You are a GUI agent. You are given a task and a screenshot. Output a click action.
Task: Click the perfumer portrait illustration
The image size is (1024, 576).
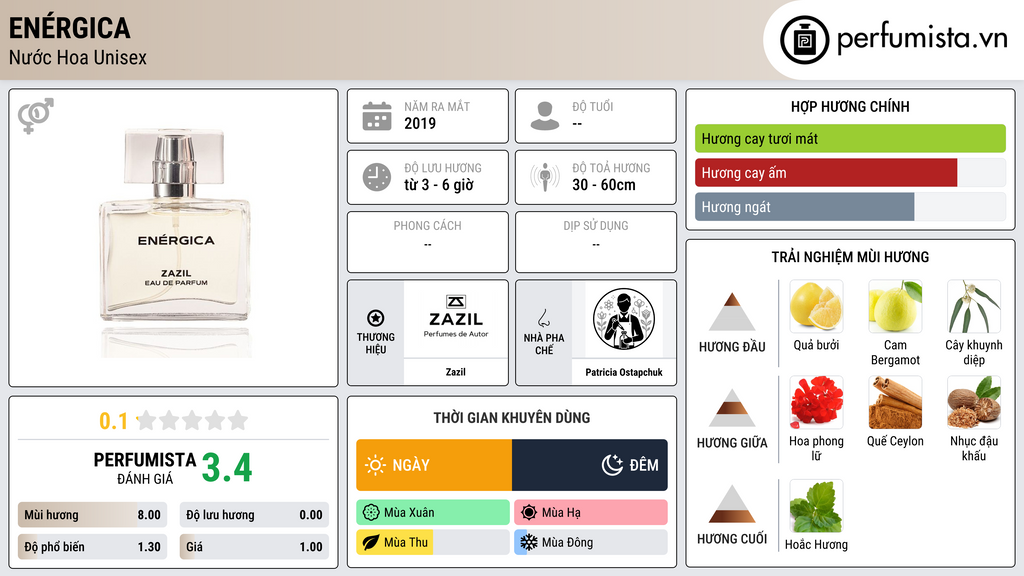(x=624, y=319)
